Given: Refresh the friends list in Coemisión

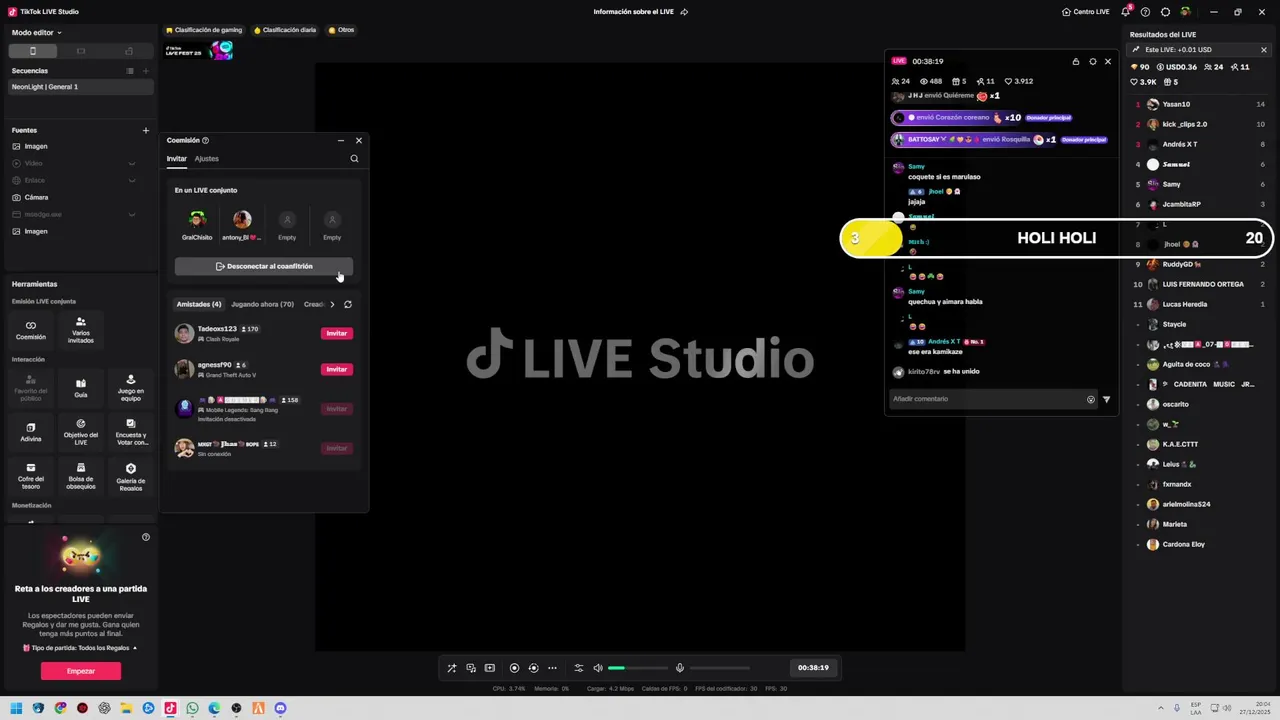Looking at the screenshot, I should click(348, 304).
